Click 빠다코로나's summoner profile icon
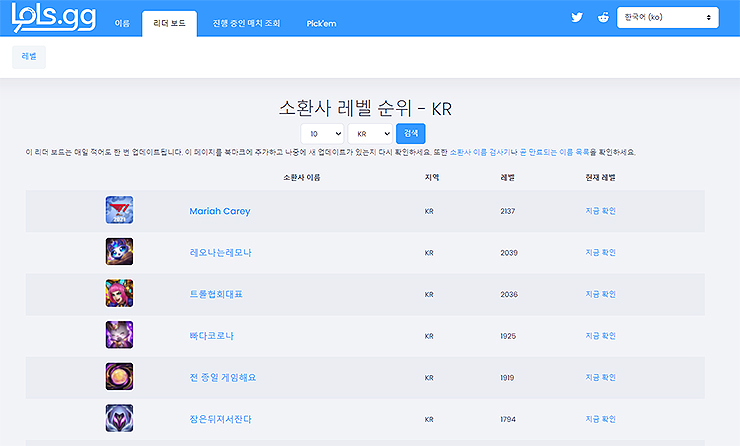The image size is (740, 446). point(119,335)
